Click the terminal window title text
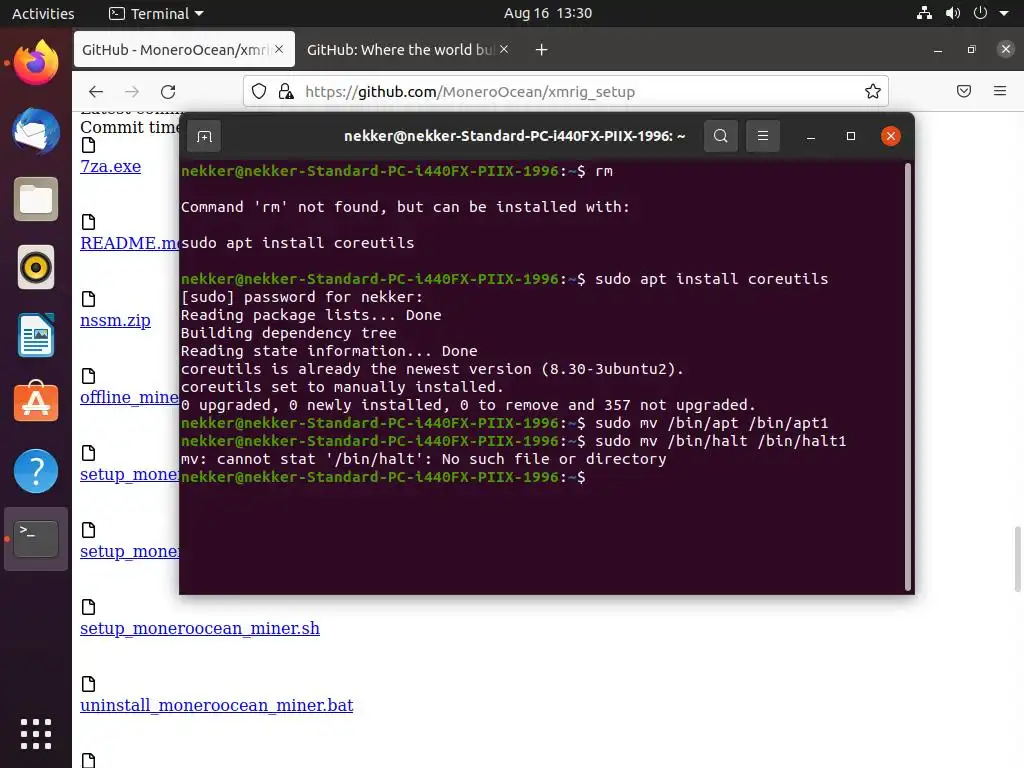The height and width of the screenshot is (768, 1024). pyautogui.click(x=515, y=136)
